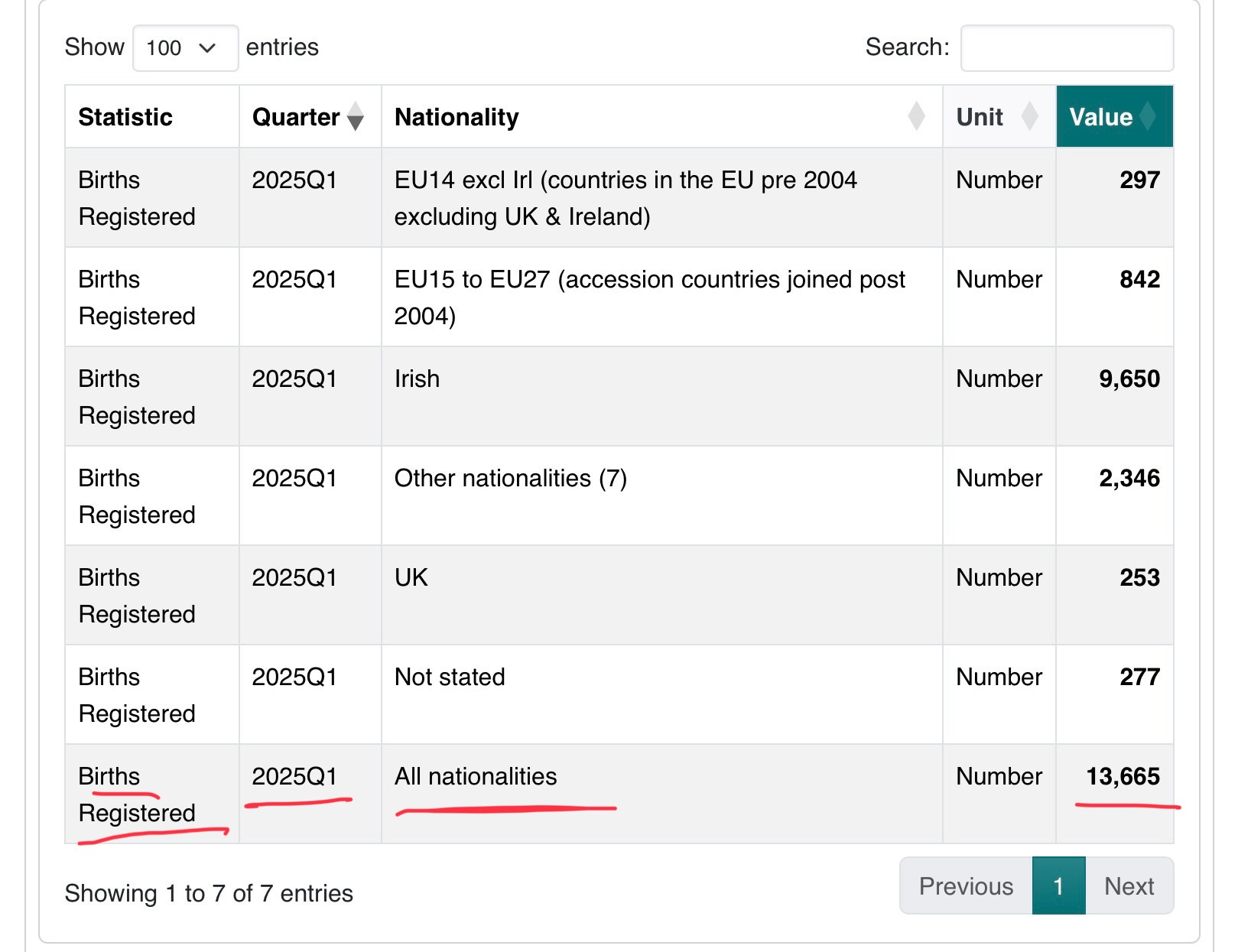Click the Value header label

coord(1100,117)
